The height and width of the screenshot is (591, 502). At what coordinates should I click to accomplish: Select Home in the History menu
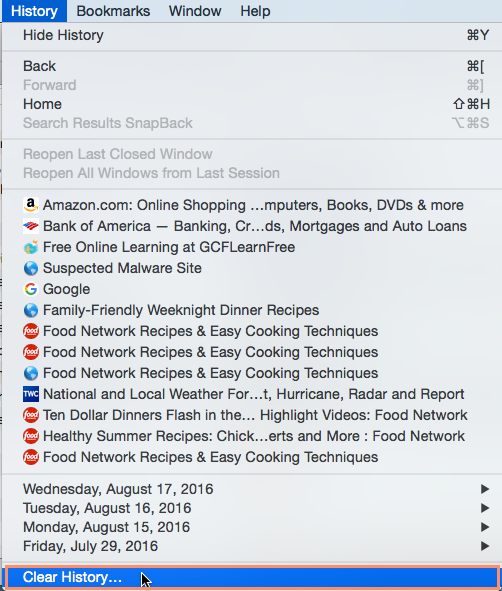[252, 104]
